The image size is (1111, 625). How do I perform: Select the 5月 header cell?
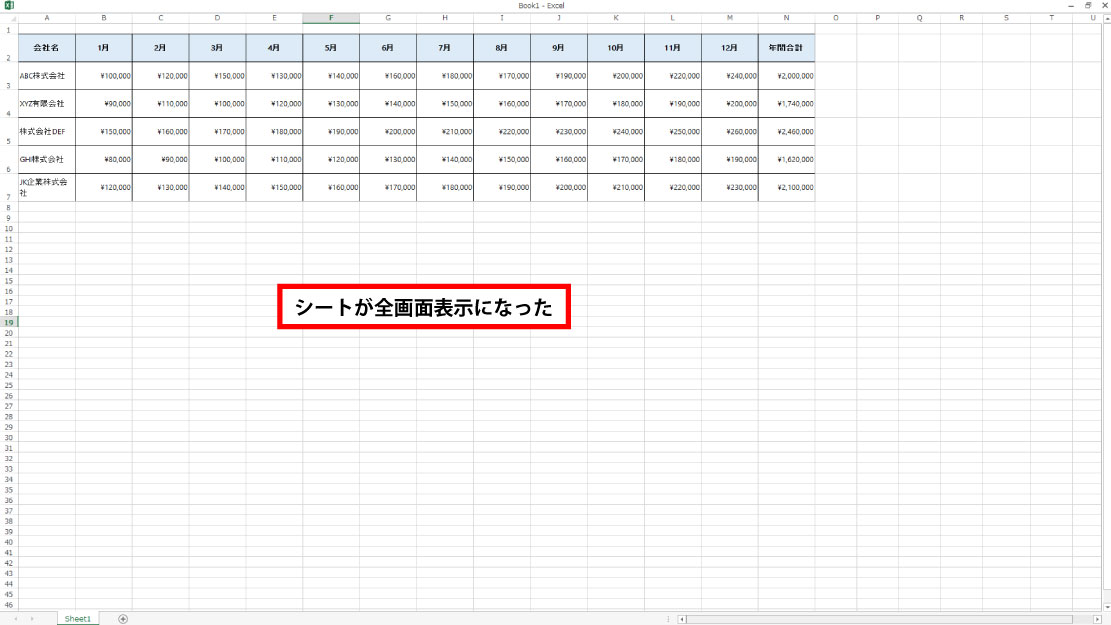[x=331, y=47]
